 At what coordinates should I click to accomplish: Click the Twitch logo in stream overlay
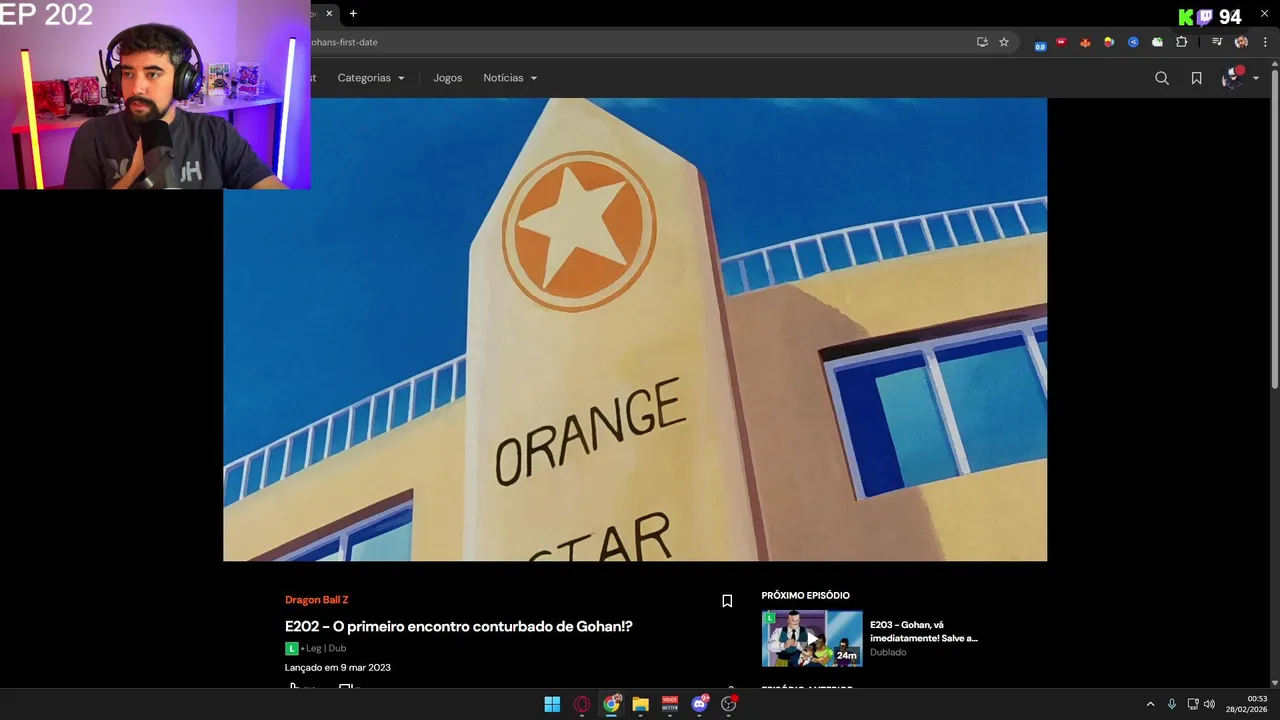coord(1205,17)
